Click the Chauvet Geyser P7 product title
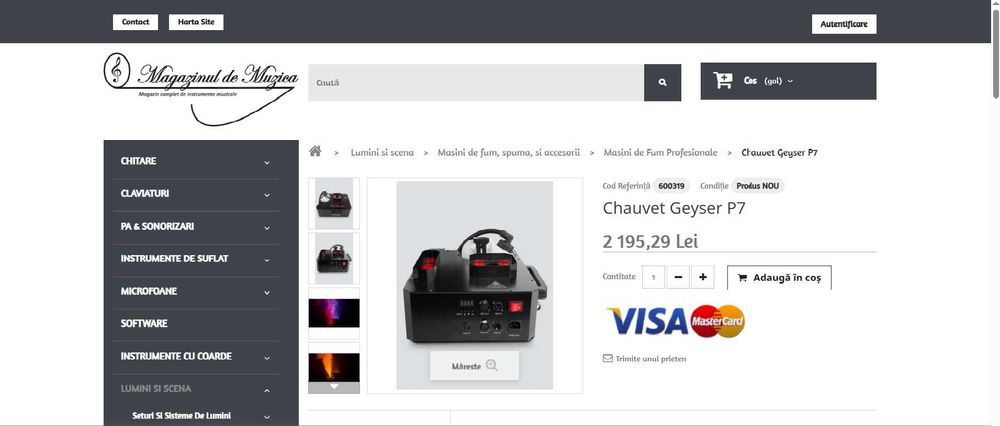The image size is (1000, 426). 673,208
